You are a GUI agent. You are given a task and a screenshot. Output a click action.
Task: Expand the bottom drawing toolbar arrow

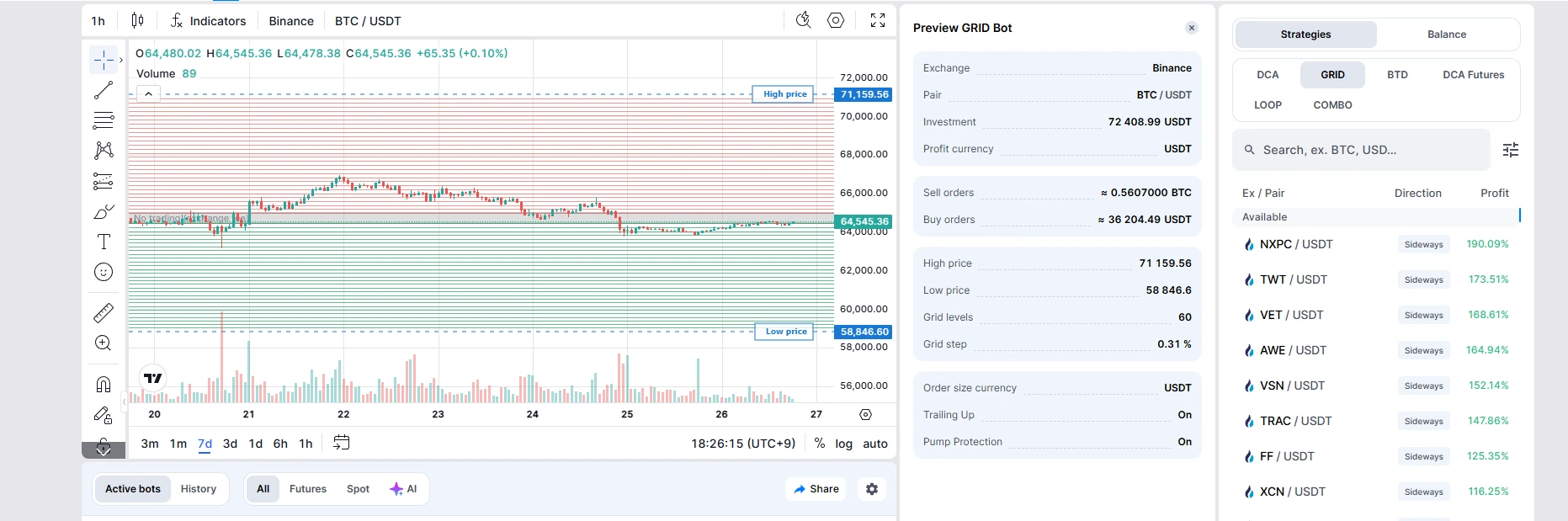104,449
